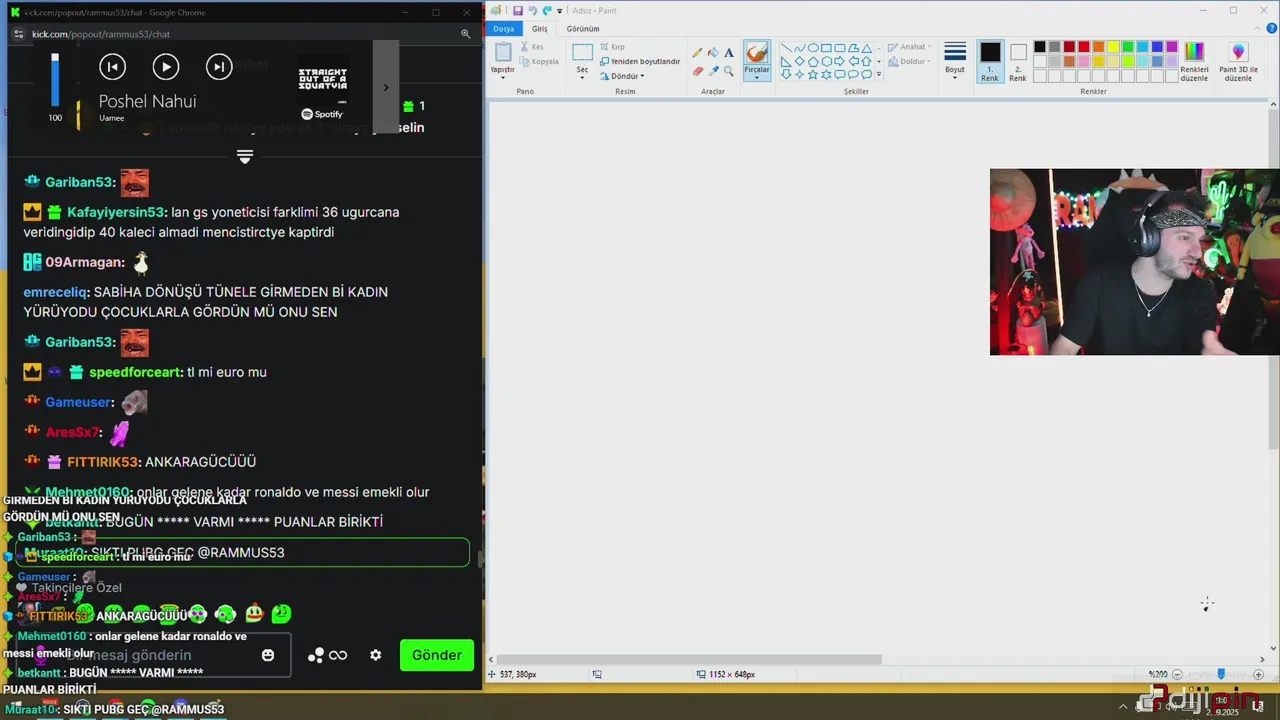Pick the straight line shape
1280x720 pixels.
coord(786,47)
